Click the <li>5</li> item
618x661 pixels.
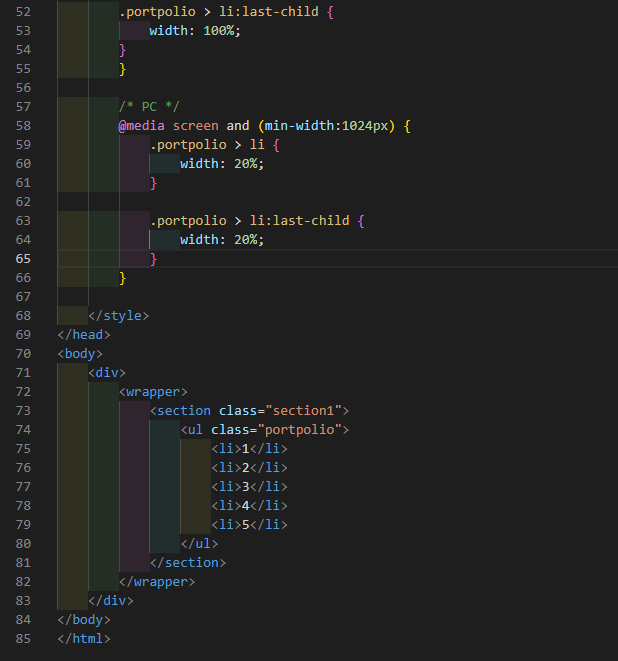coord(250,524)
